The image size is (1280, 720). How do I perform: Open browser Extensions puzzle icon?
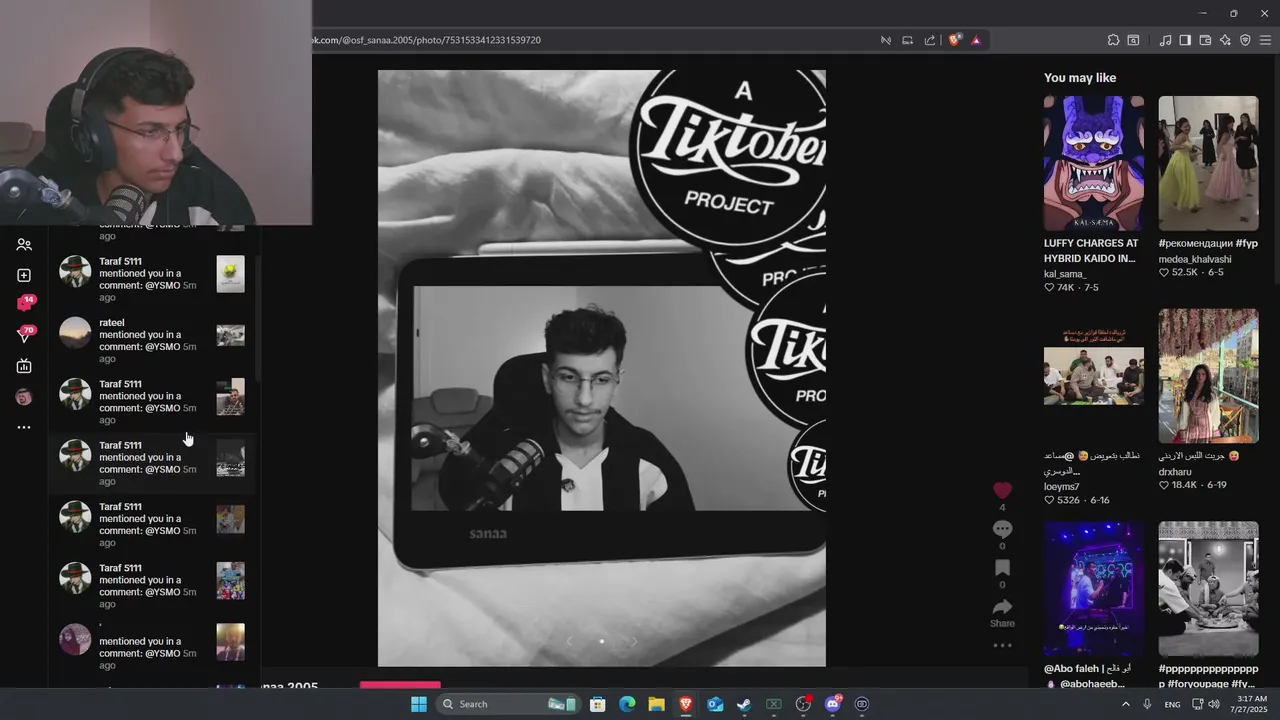click(x=1113, y=40)
